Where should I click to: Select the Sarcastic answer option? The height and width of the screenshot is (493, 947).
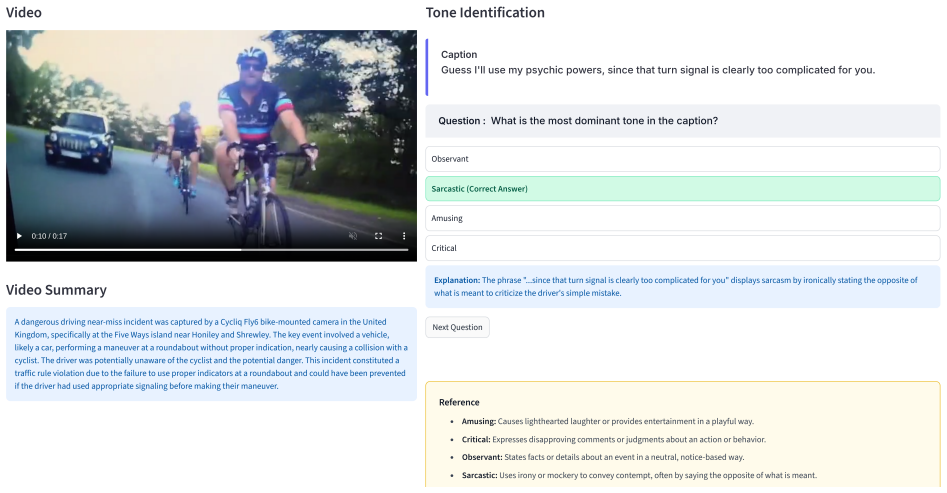tap(682, 188)
